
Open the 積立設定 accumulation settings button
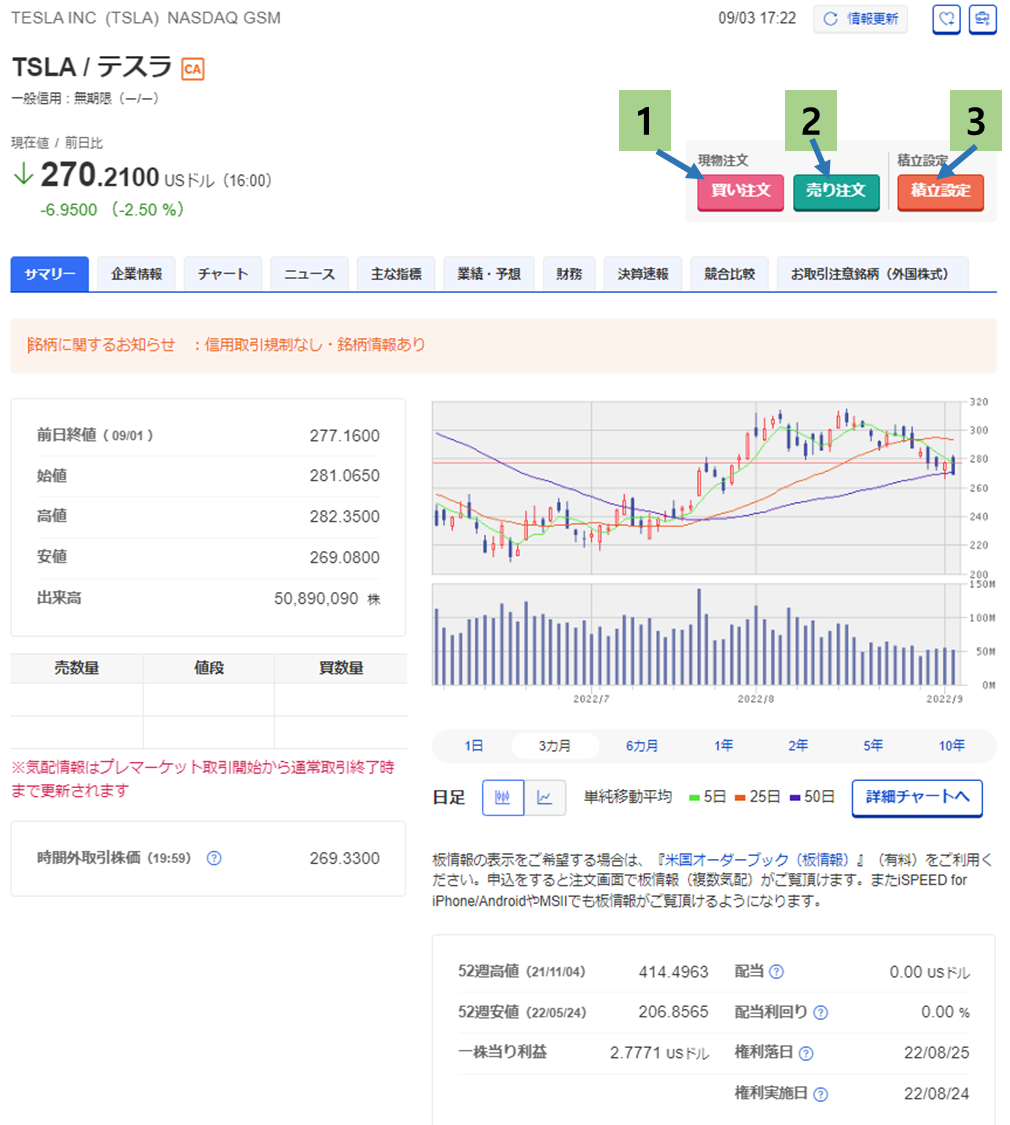click(940, 191)
